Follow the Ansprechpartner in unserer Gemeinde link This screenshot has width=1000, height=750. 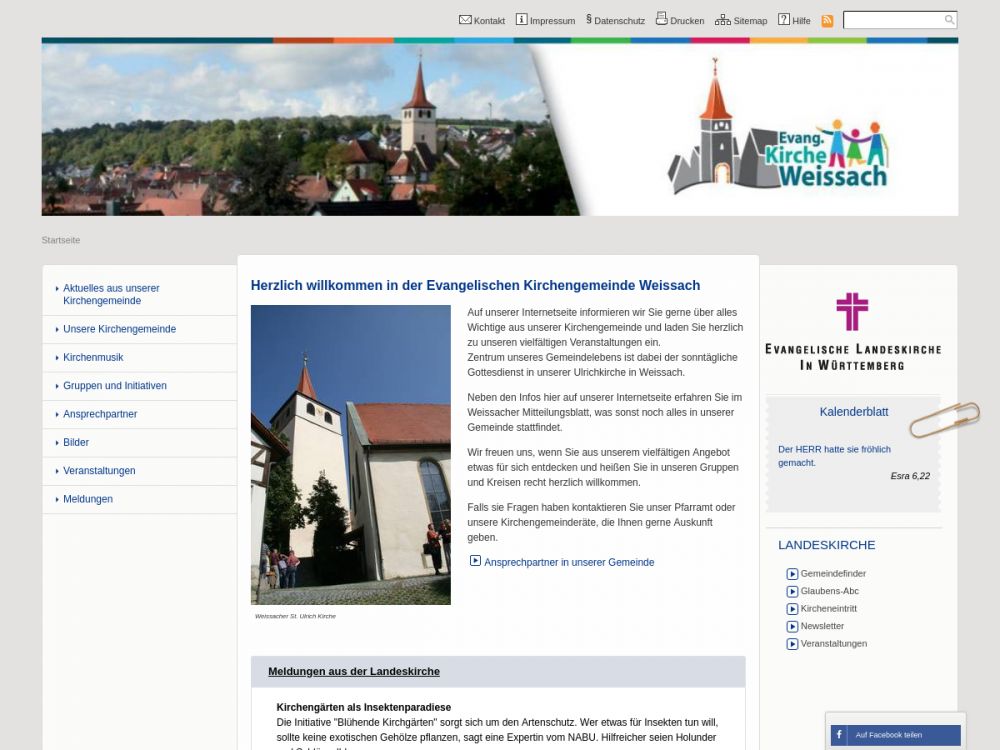(568, 562)
